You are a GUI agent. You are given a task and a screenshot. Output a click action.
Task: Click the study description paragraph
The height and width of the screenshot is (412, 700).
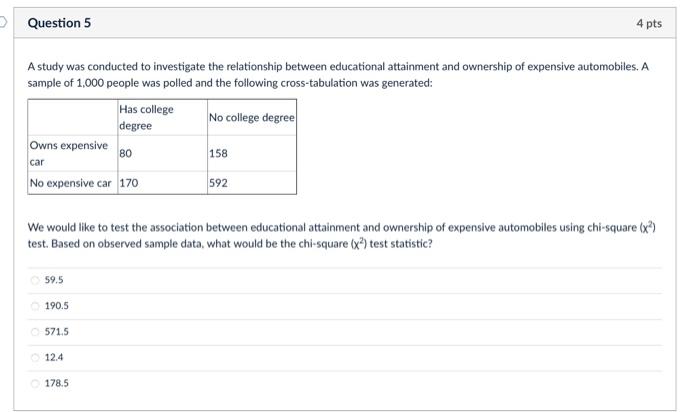click(x=338, y=75)
